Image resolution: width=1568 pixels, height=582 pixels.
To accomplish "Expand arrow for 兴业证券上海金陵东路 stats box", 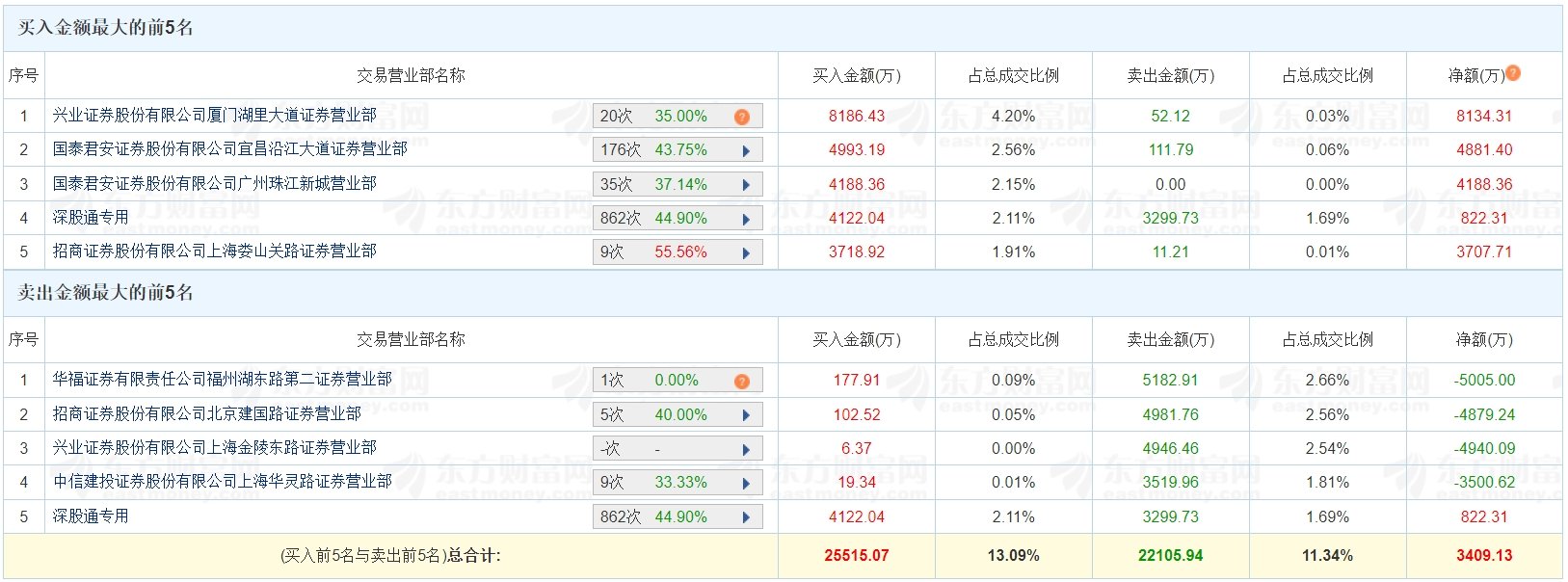I will click(746, 449).
